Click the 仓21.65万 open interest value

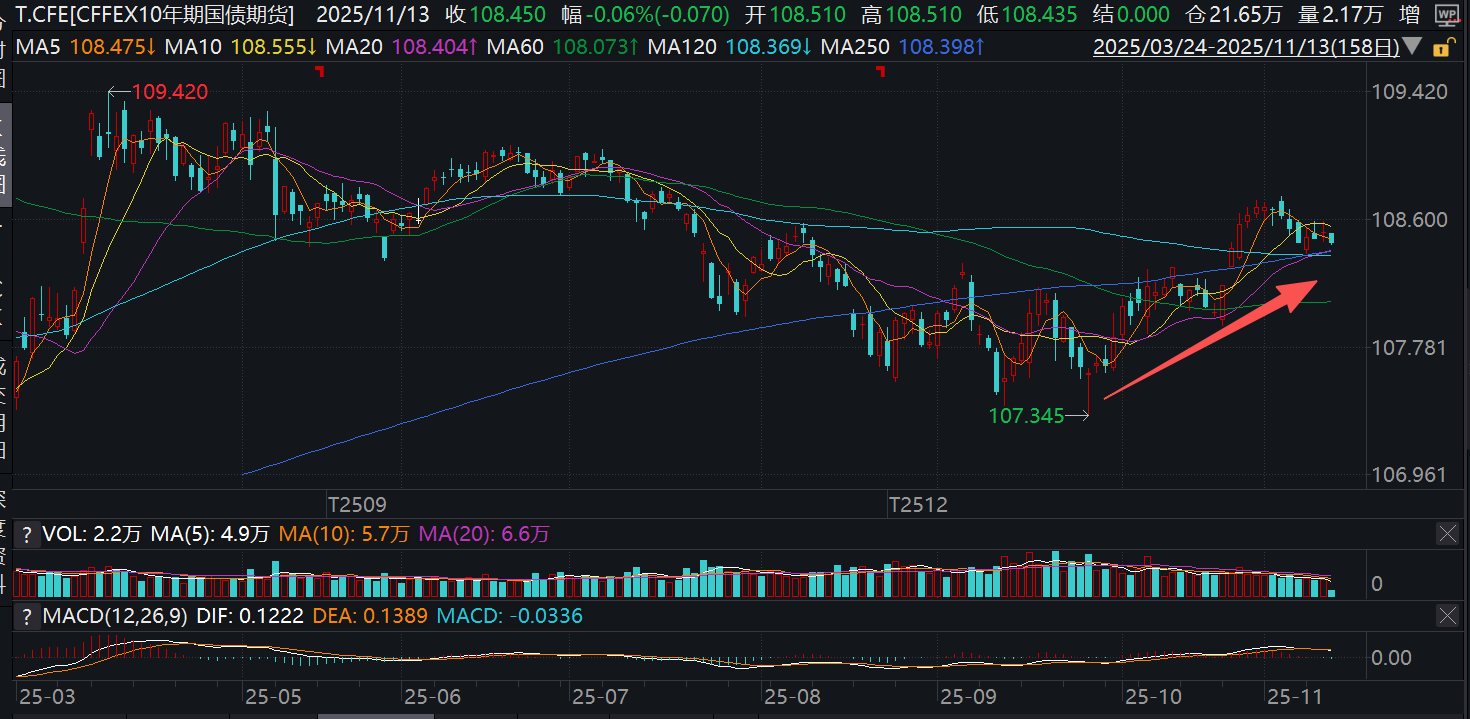(x=1231, y=15)
